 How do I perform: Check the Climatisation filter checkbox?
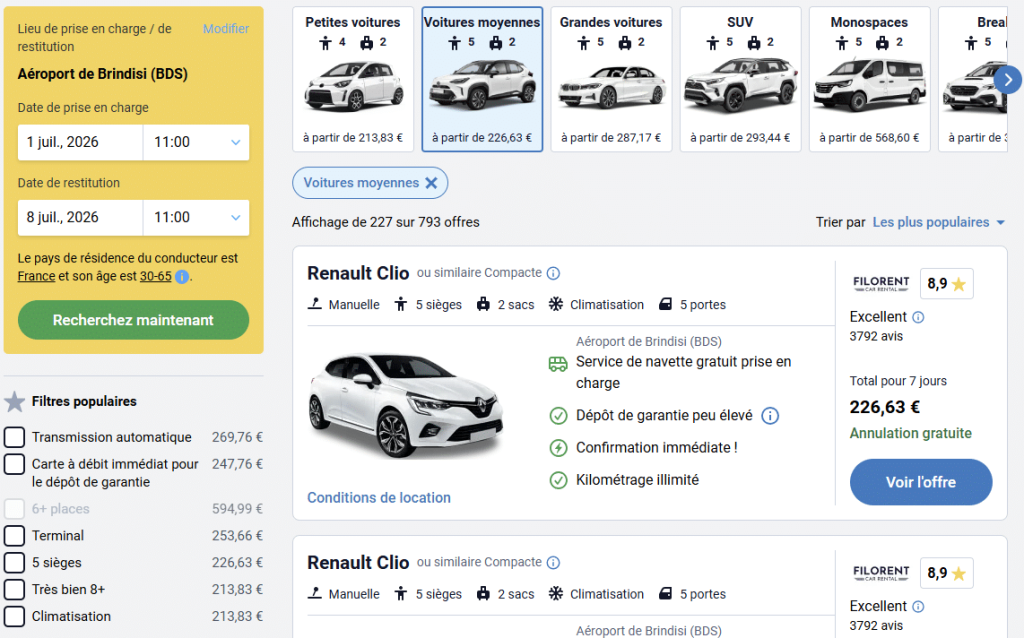pyautogui.click(x=14, y=616)
